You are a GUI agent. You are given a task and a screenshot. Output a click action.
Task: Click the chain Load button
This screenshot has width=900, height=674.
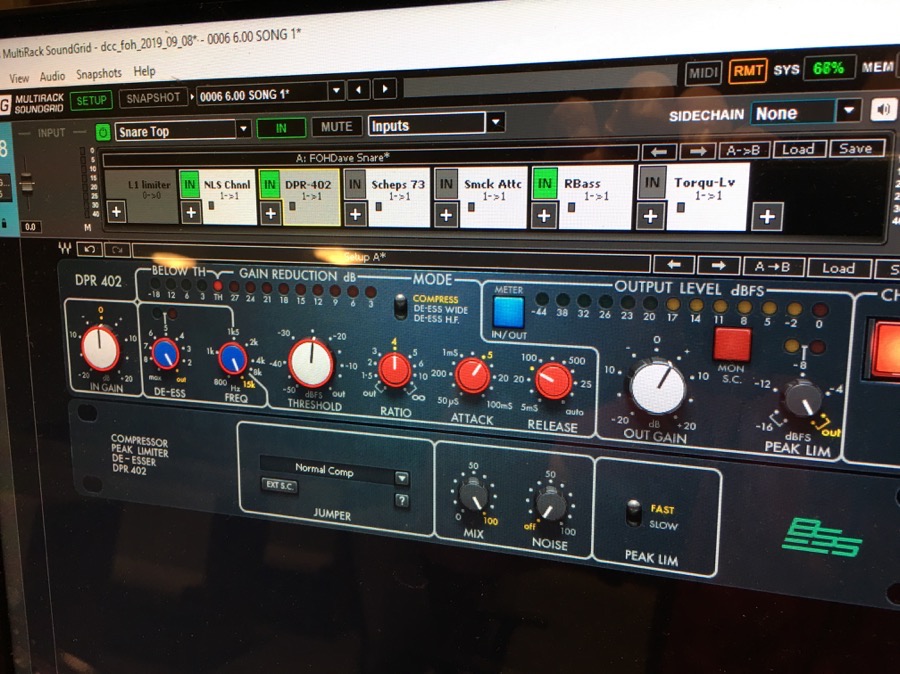pyautogui.click(x=798, y=149)
